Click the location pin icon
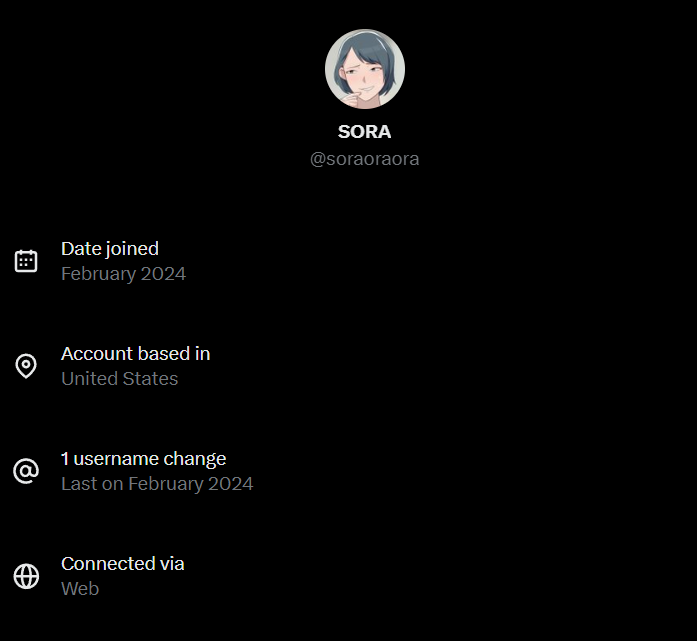Image resolution: width=697 pixels, height=641 pixels. tap(26, 366)
